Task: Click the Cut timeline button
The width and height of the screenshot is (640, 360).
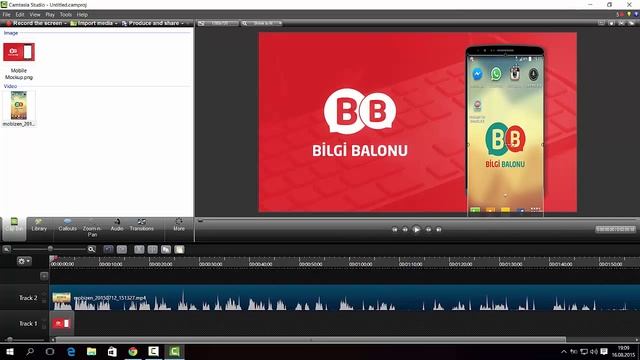Action: click(x=139, y=249)
